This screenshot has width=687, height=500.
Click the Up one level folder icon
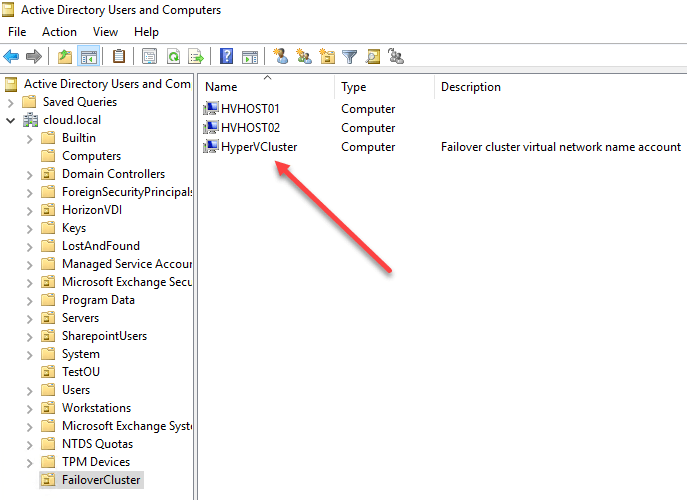tap(65, 57)
